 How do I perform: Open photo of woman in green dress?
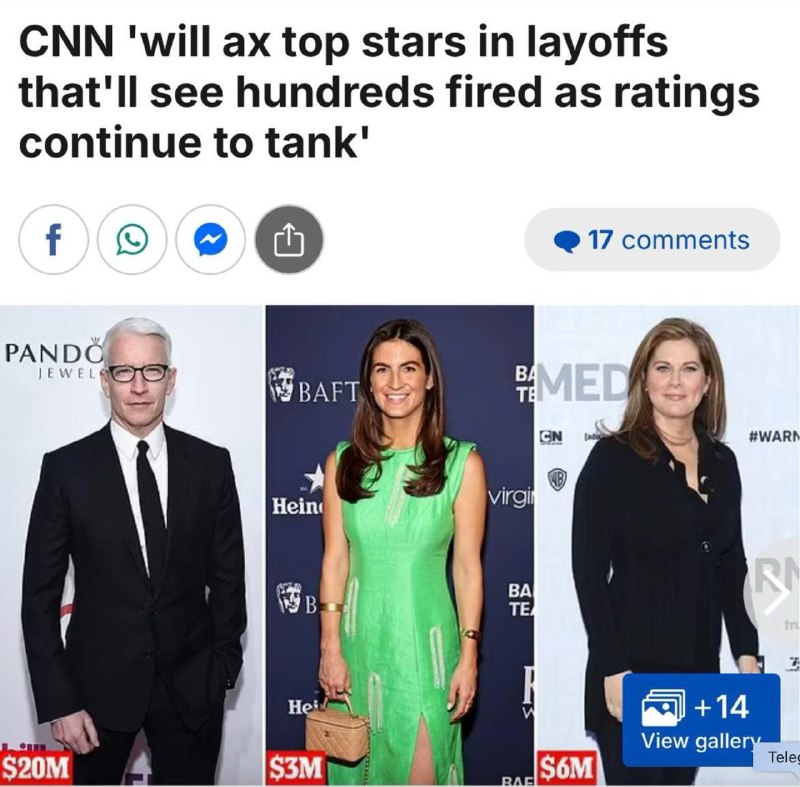[399, 545]
